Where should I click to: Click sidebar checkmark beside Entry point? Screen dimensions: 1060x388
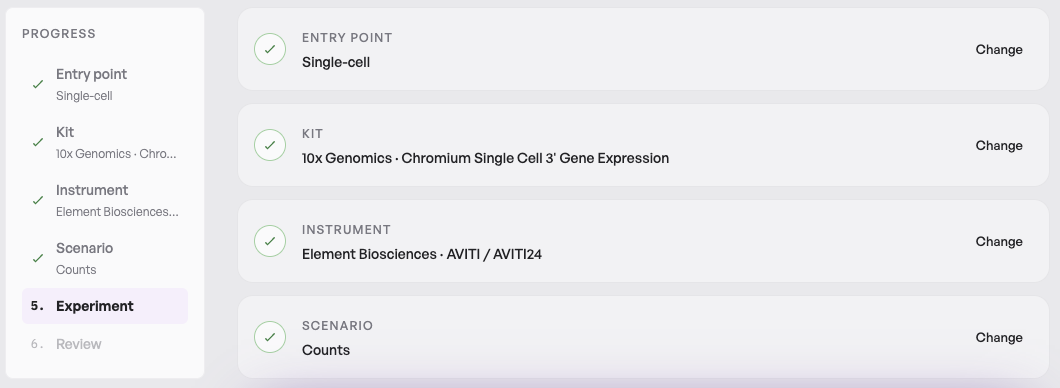pos(38,84)
